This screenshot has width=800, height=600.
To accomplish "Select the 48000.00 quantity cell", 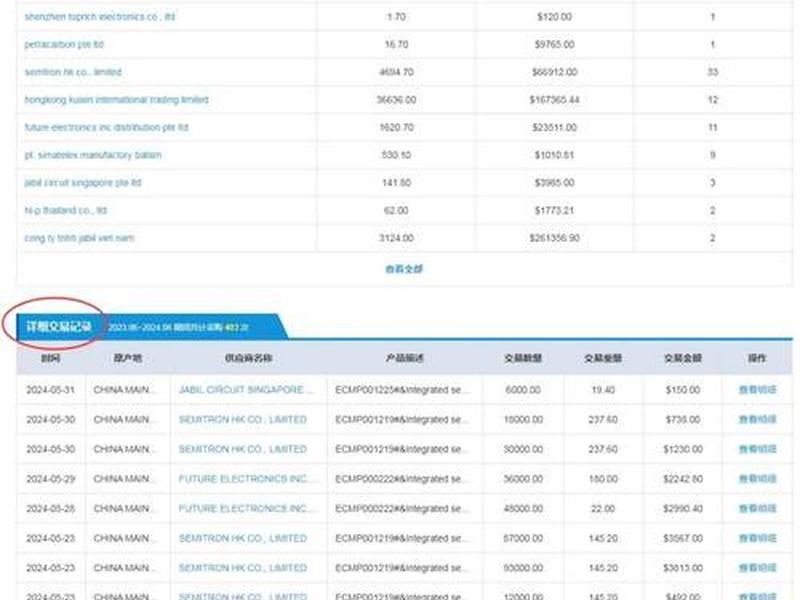I will (523, 508).
